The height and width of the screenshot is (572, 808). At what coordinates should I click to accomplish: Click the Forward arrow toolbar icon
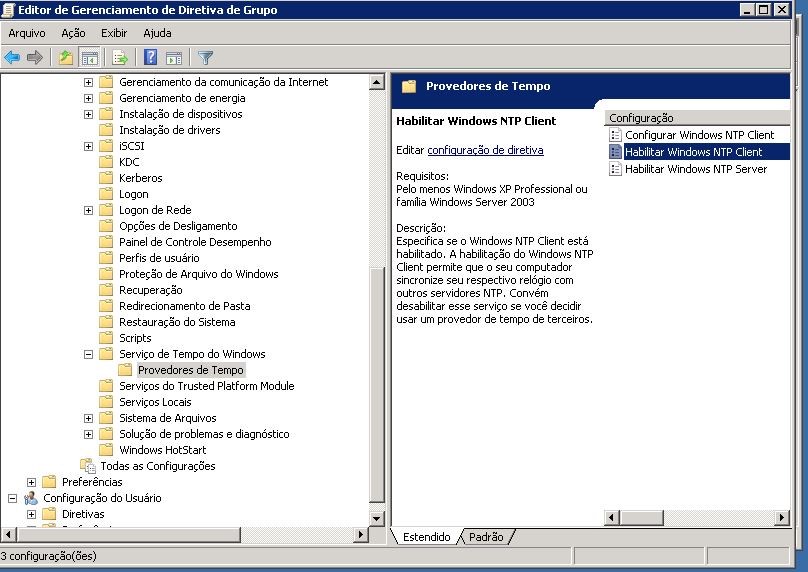click(35, 57)
